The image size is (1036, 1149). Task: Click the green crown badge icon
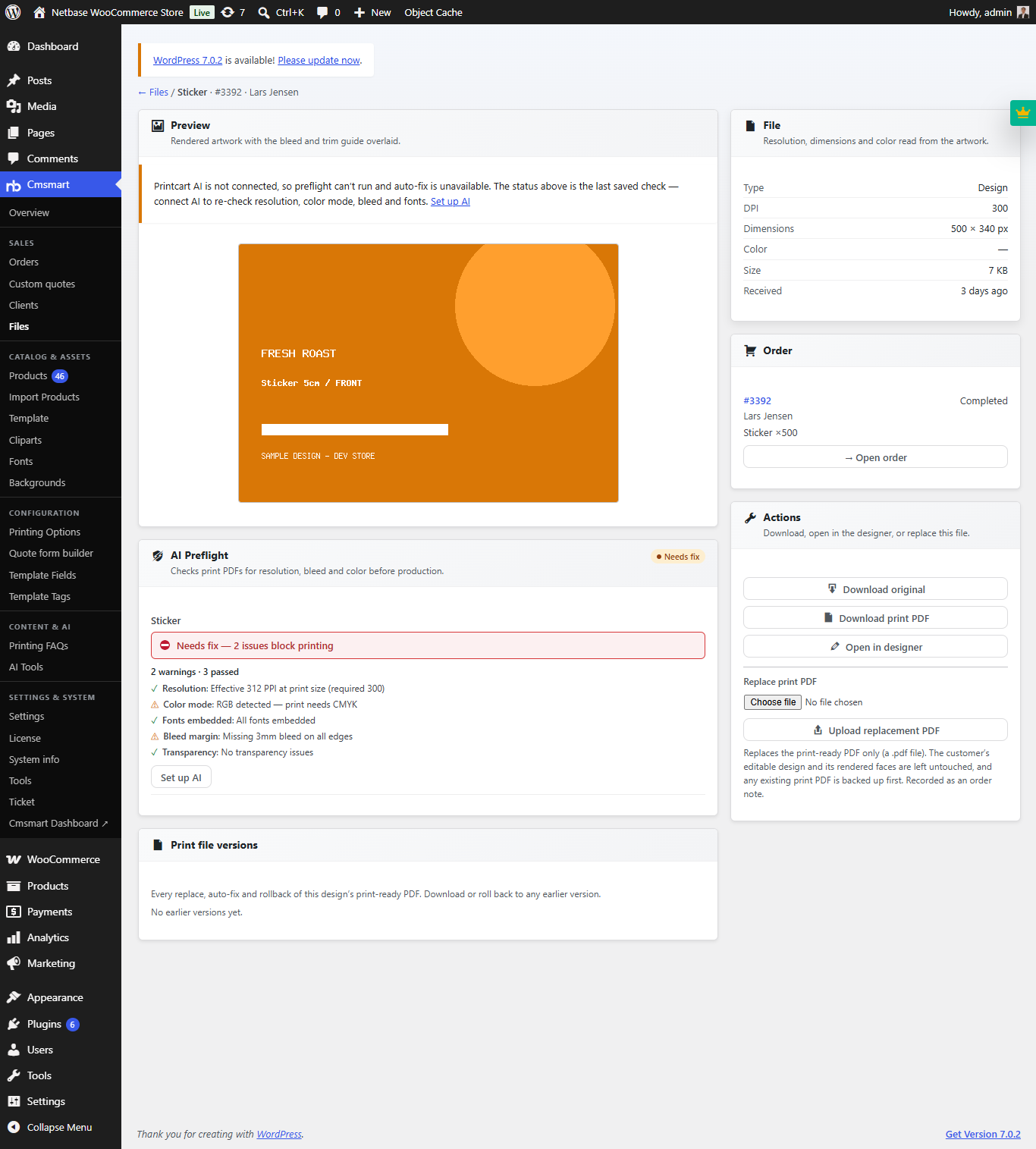coord(1023,113)
